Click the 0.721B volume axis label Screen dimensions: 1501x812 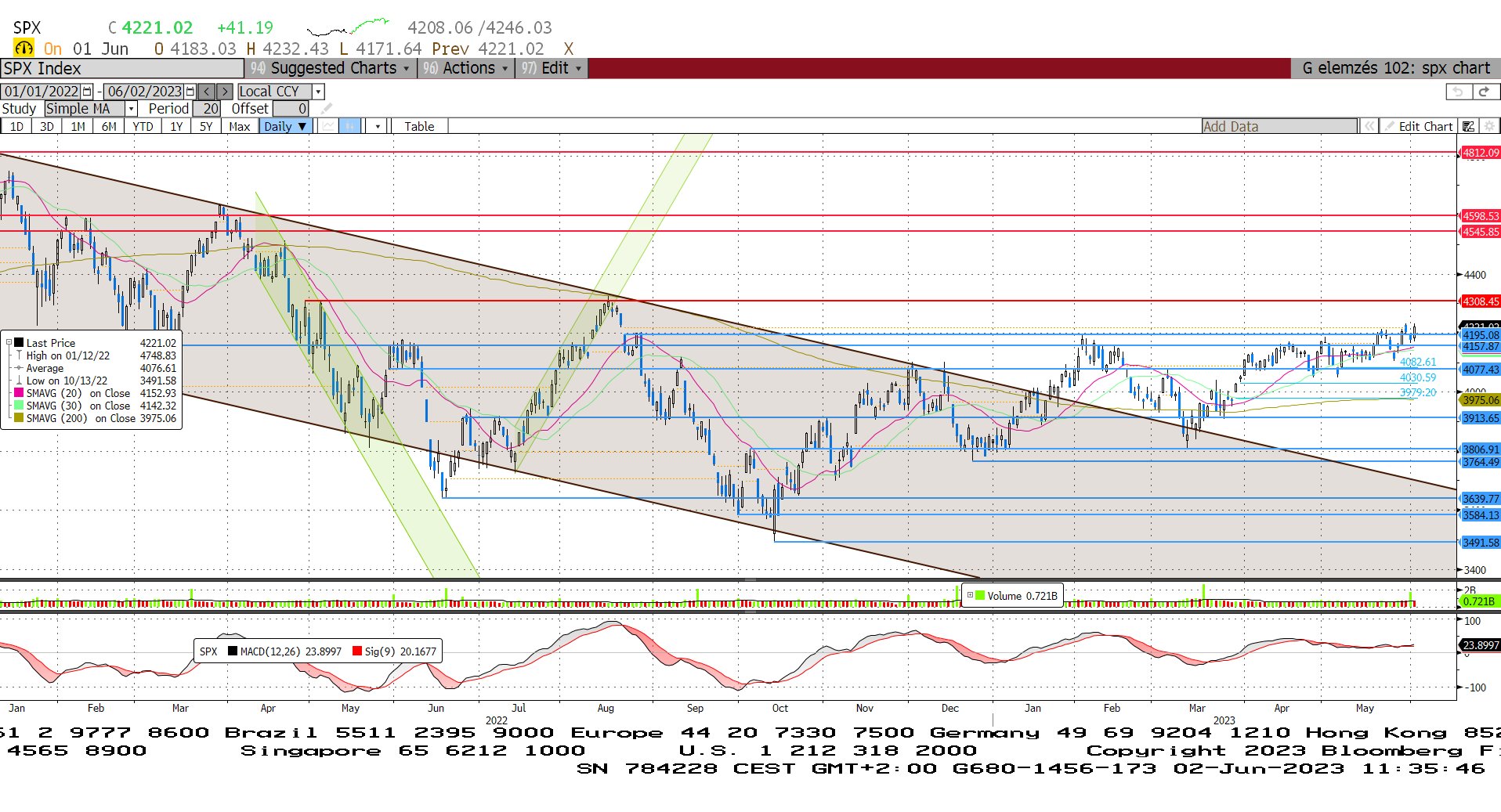(x=1479, y=601)
